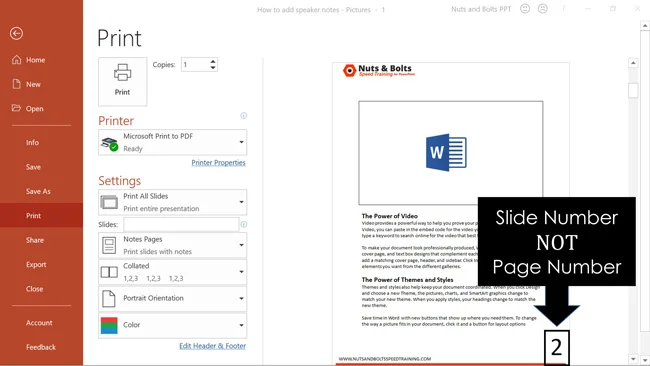Open Edit Header & Footer link
The width and height of the screenshot is (650, 366).
[213, 346]
